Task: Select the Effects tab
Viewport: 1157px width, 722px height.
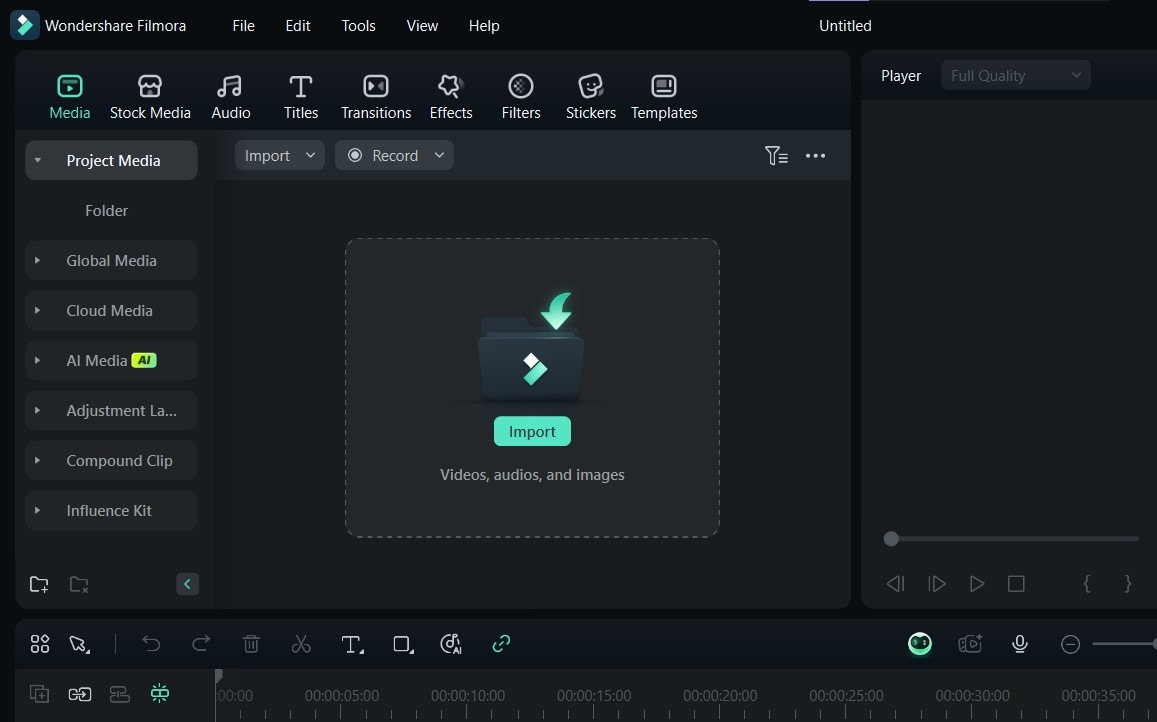Action: point(451,97)
